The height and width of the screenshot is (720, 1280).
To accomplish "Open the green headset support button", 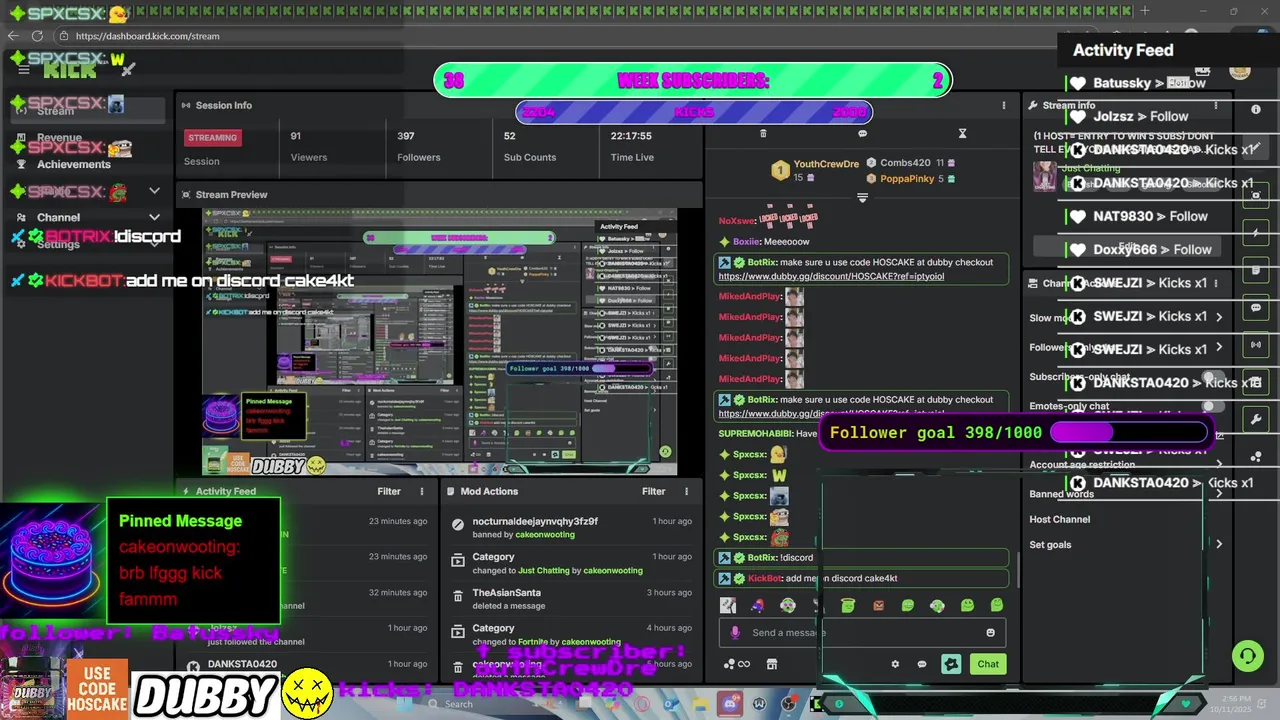I will [x=1247, y=656].
